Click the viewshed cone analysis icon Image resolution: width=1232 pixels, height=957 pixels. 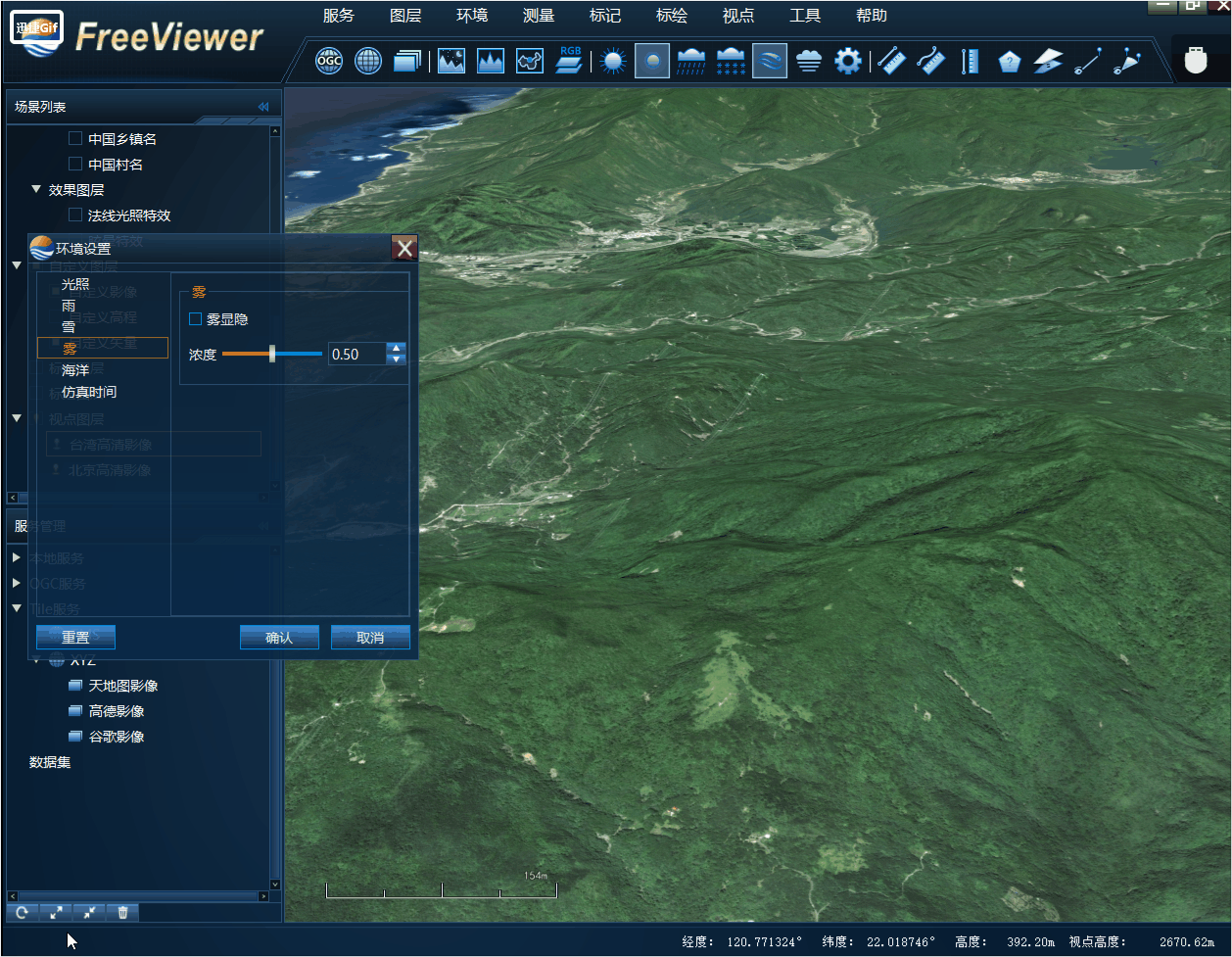pyautogui.click(x=1127, y=62)
